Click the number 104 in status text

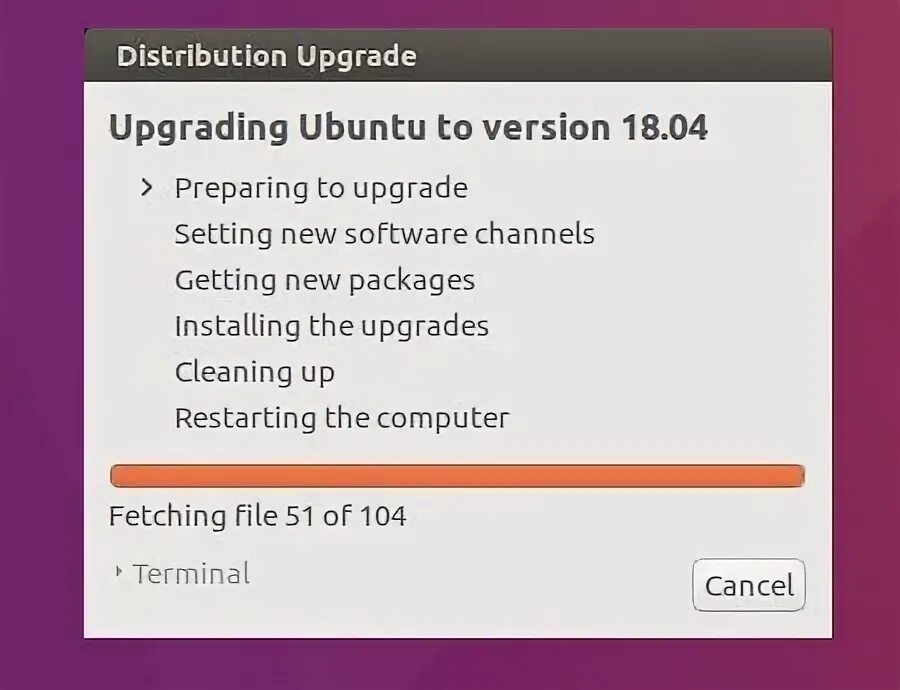pos(383,516)
